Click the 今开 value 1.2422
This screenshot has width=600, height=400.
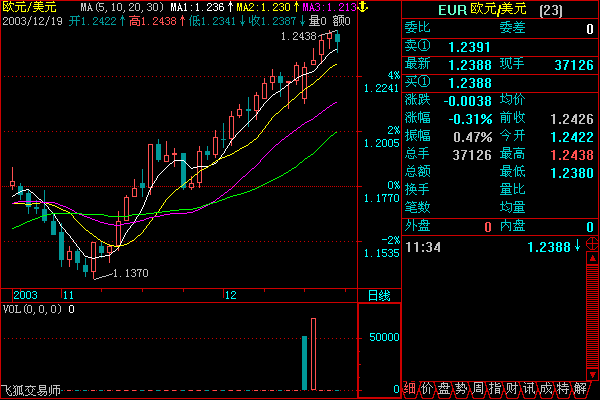tap(572, 137)
